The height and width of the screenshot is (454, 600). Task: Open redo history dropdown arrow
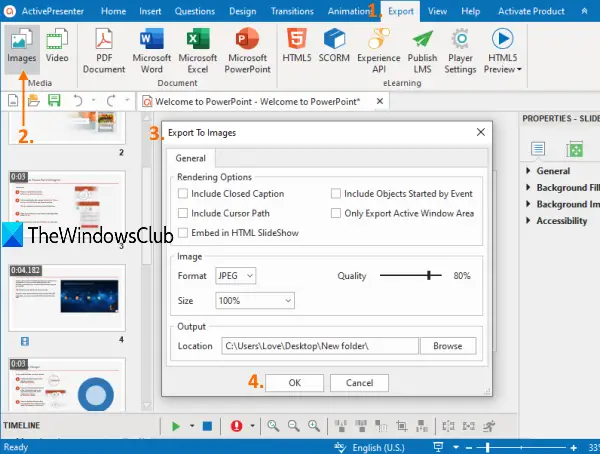point(127,101)
